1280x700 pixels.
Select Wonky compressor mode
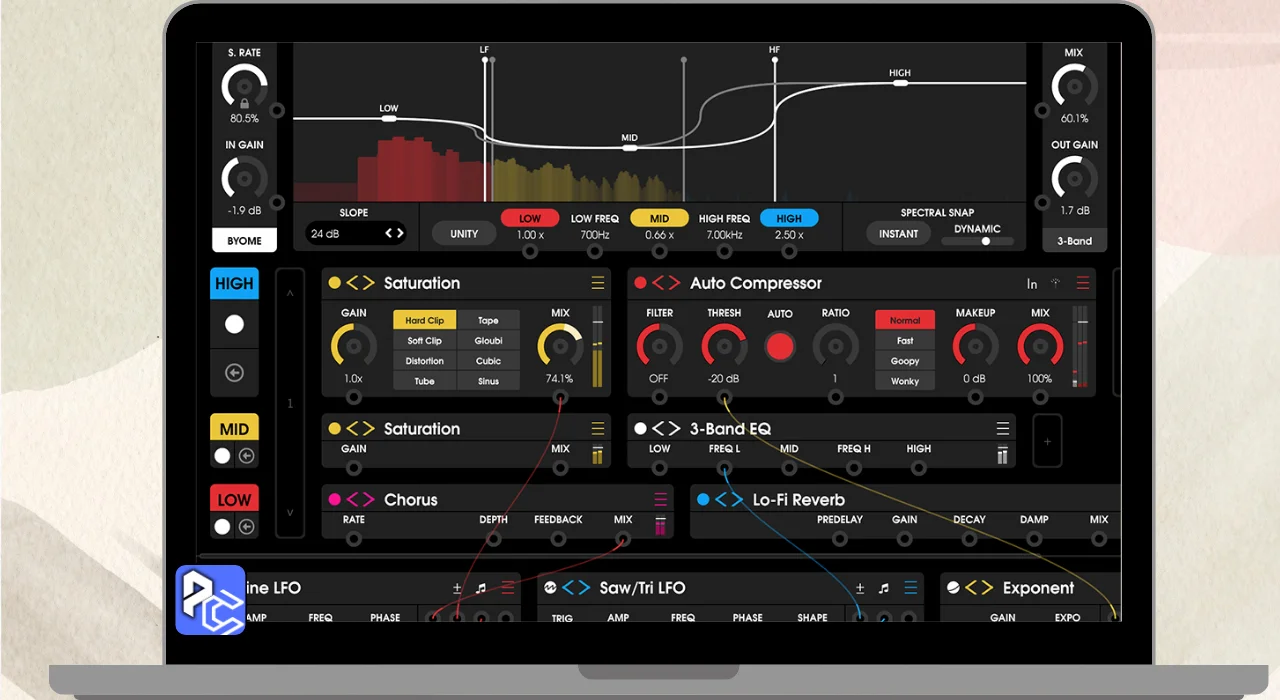click(905, 381)
